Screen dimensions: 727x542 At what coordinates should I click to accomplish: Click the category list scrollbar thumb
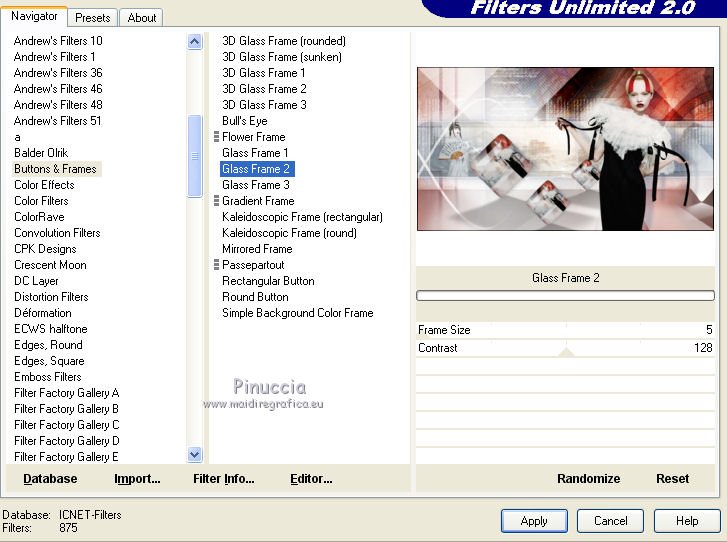[195, 156]
